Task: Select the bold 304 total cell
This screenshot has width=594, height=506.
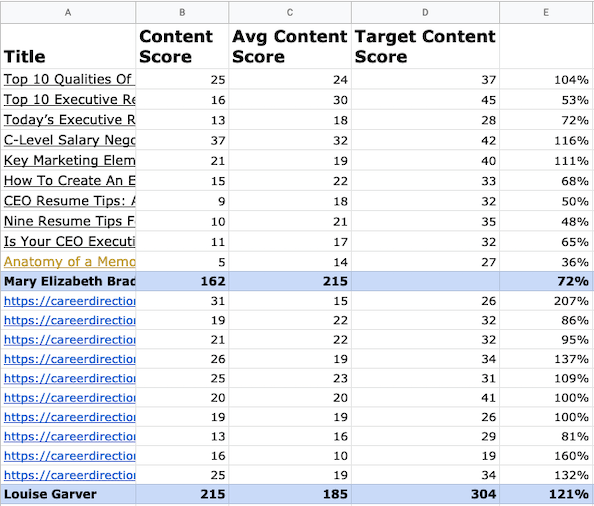Action: [425, 494]
